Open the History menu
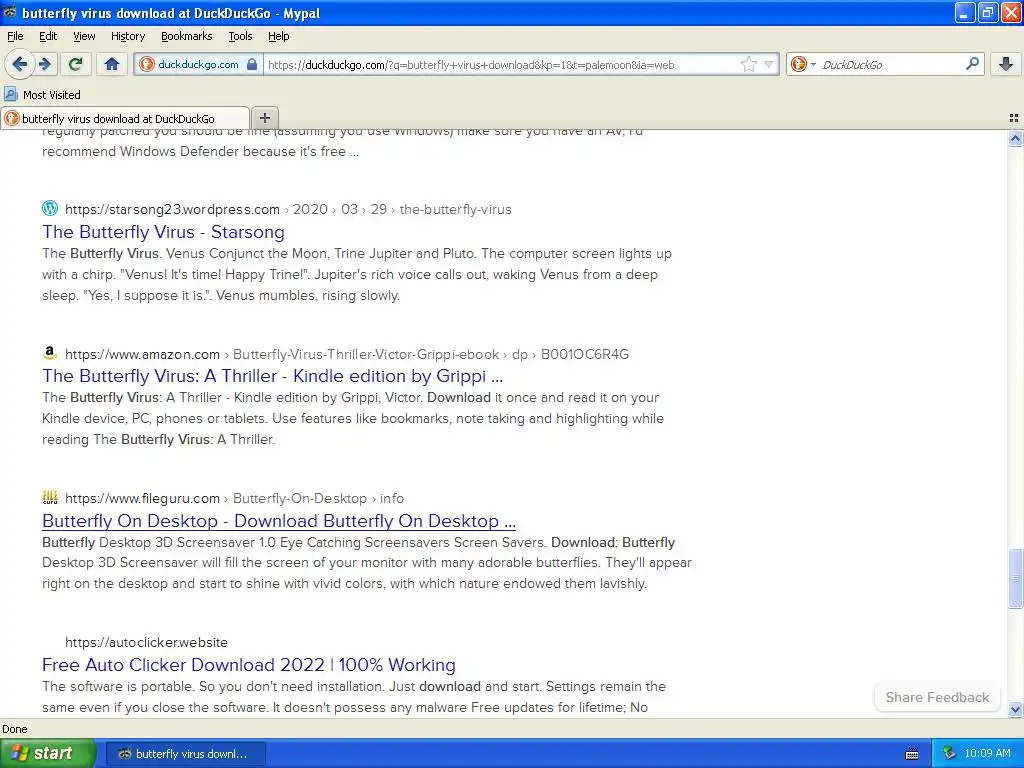 [x=127, y=36]
